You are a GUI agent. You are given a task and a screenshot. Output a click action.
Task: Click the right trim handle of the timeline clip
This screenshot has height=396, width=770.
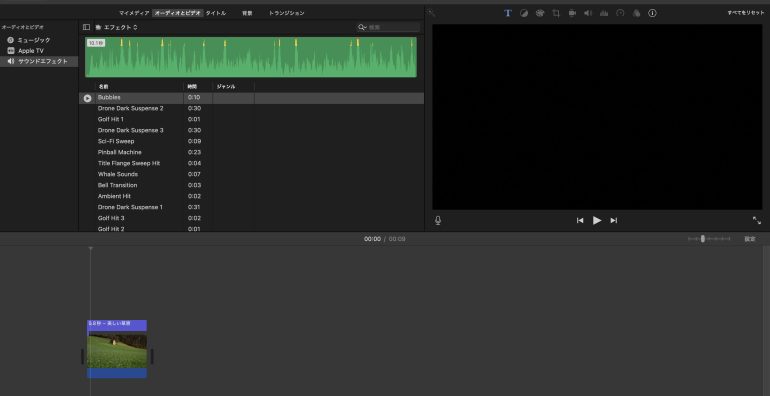click(152, 357)
